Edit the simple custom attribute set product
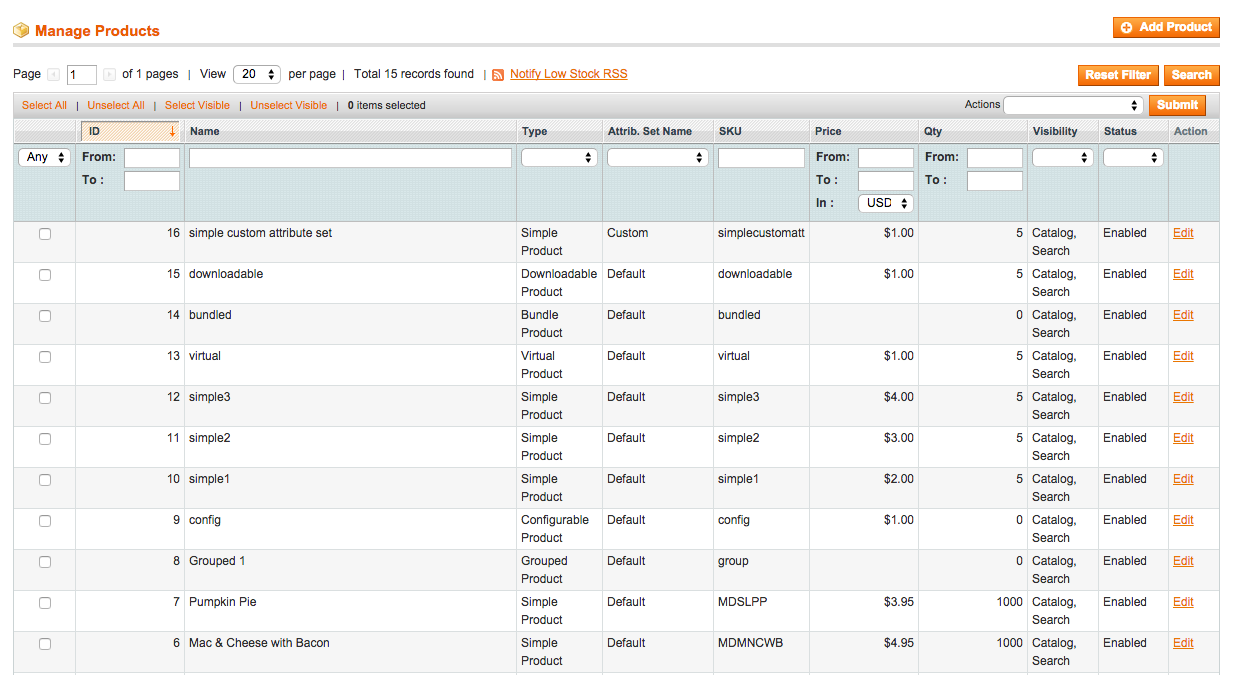The image size is (1233, 675). click(1183, 233)
